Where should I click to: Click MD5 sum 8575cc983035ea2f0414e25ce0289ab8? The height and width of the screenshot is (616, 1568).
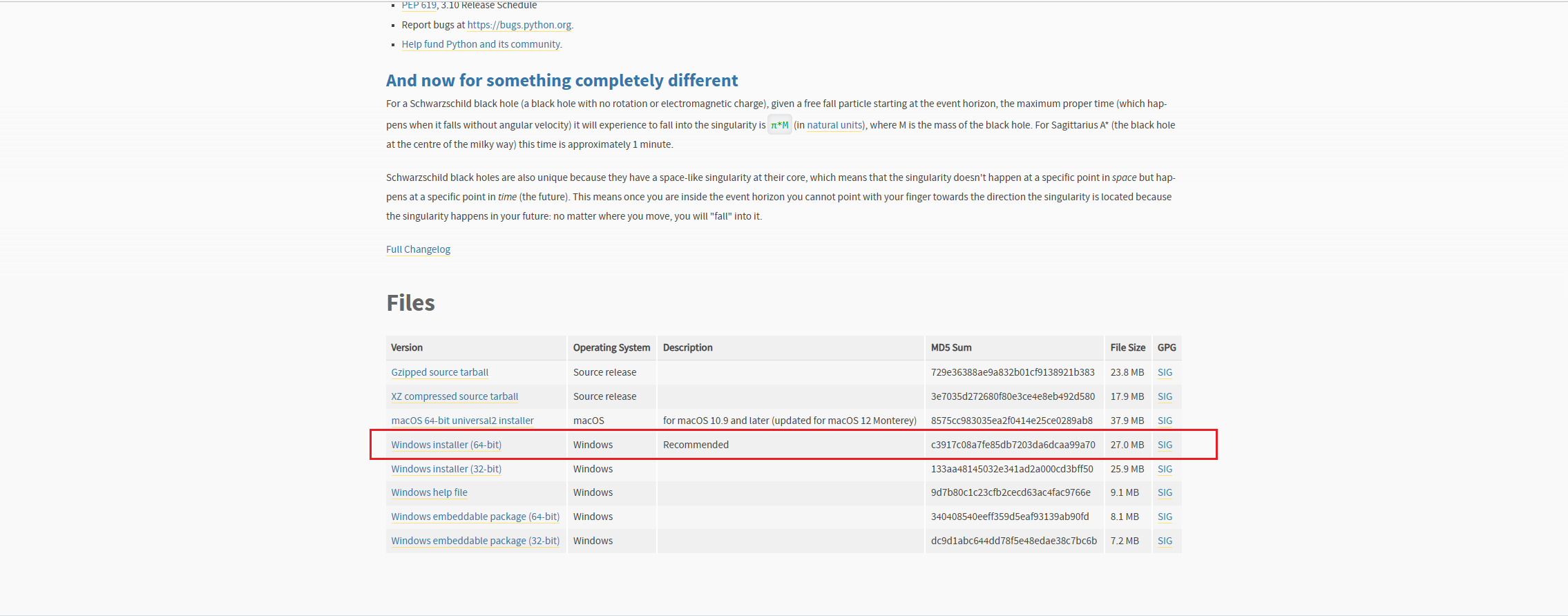point(1012,421)
